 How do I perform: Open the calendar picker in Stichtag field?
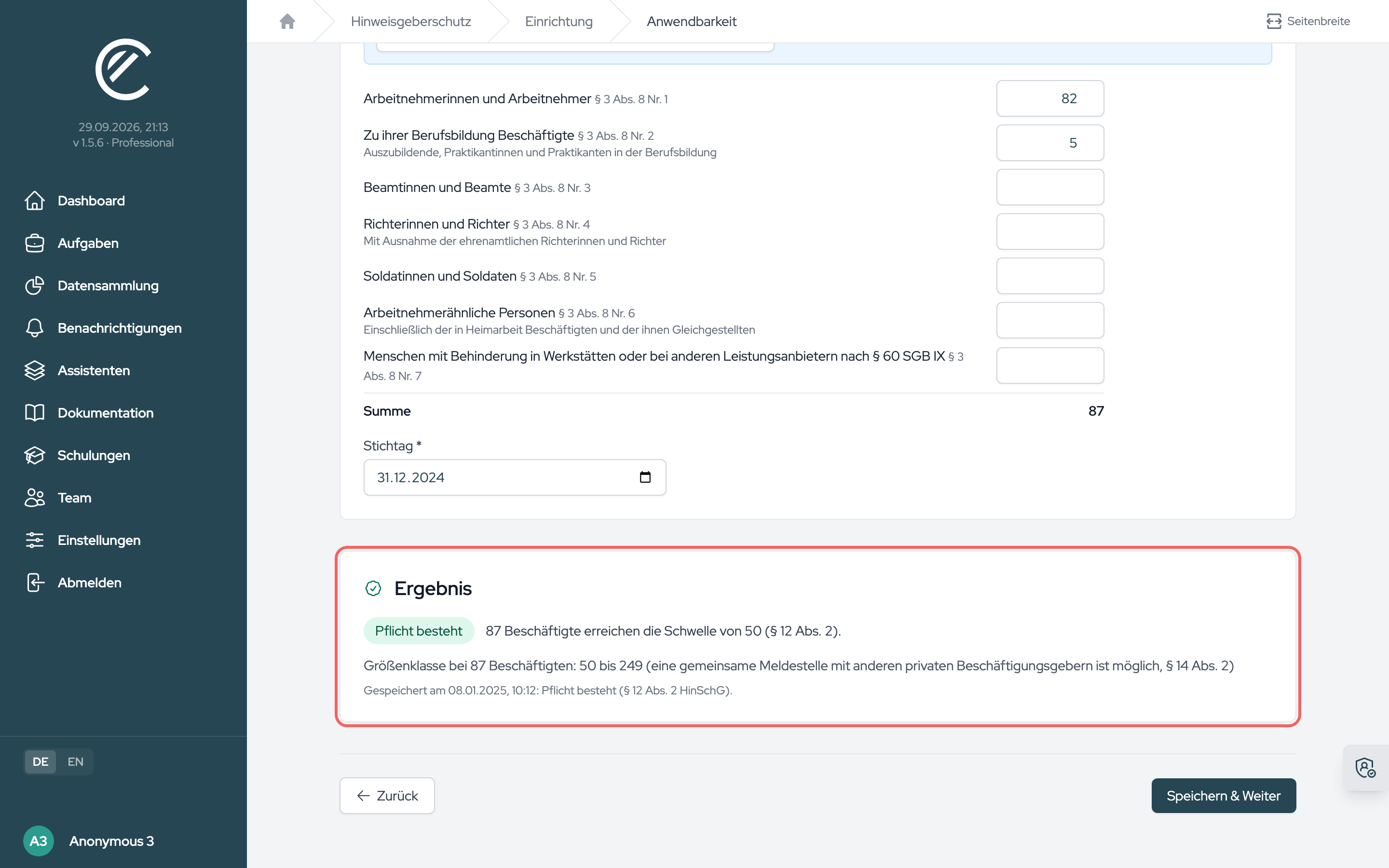[x=645, y=477]
